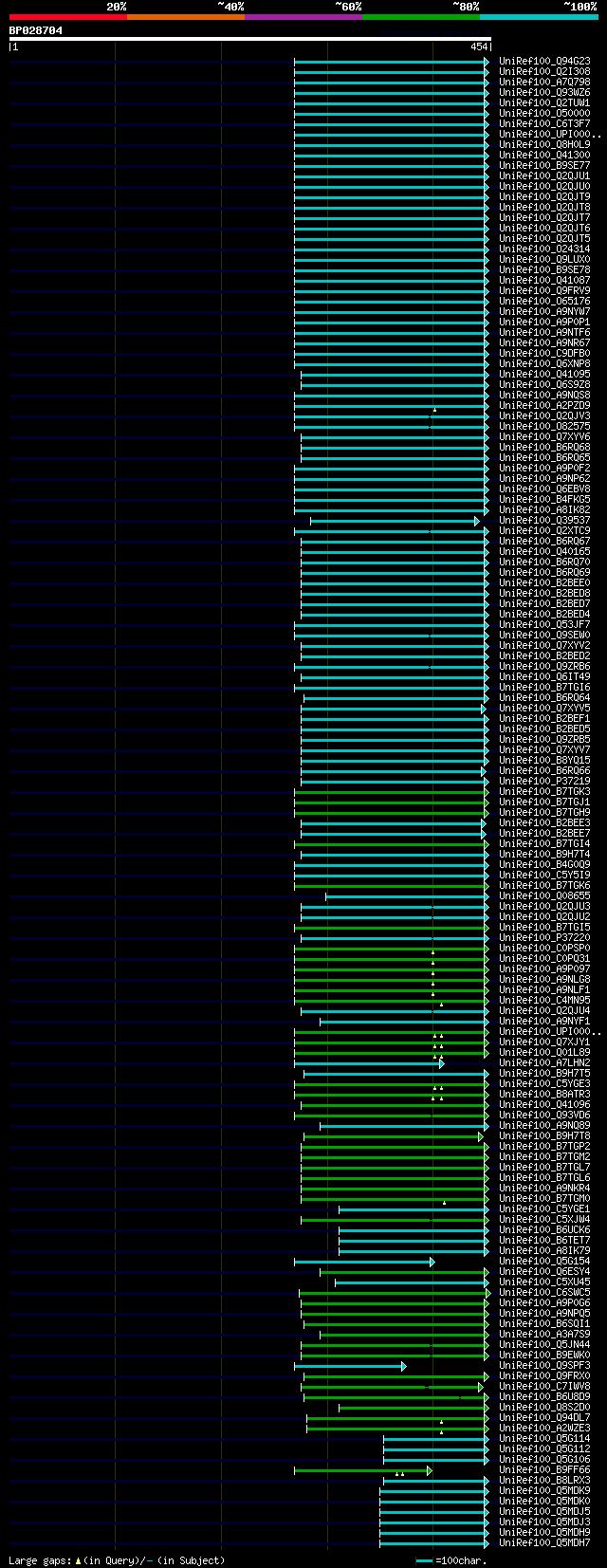Open hit UniRef100_Q2QJU1
607x1568 pixels.
[x=544, y=176]
